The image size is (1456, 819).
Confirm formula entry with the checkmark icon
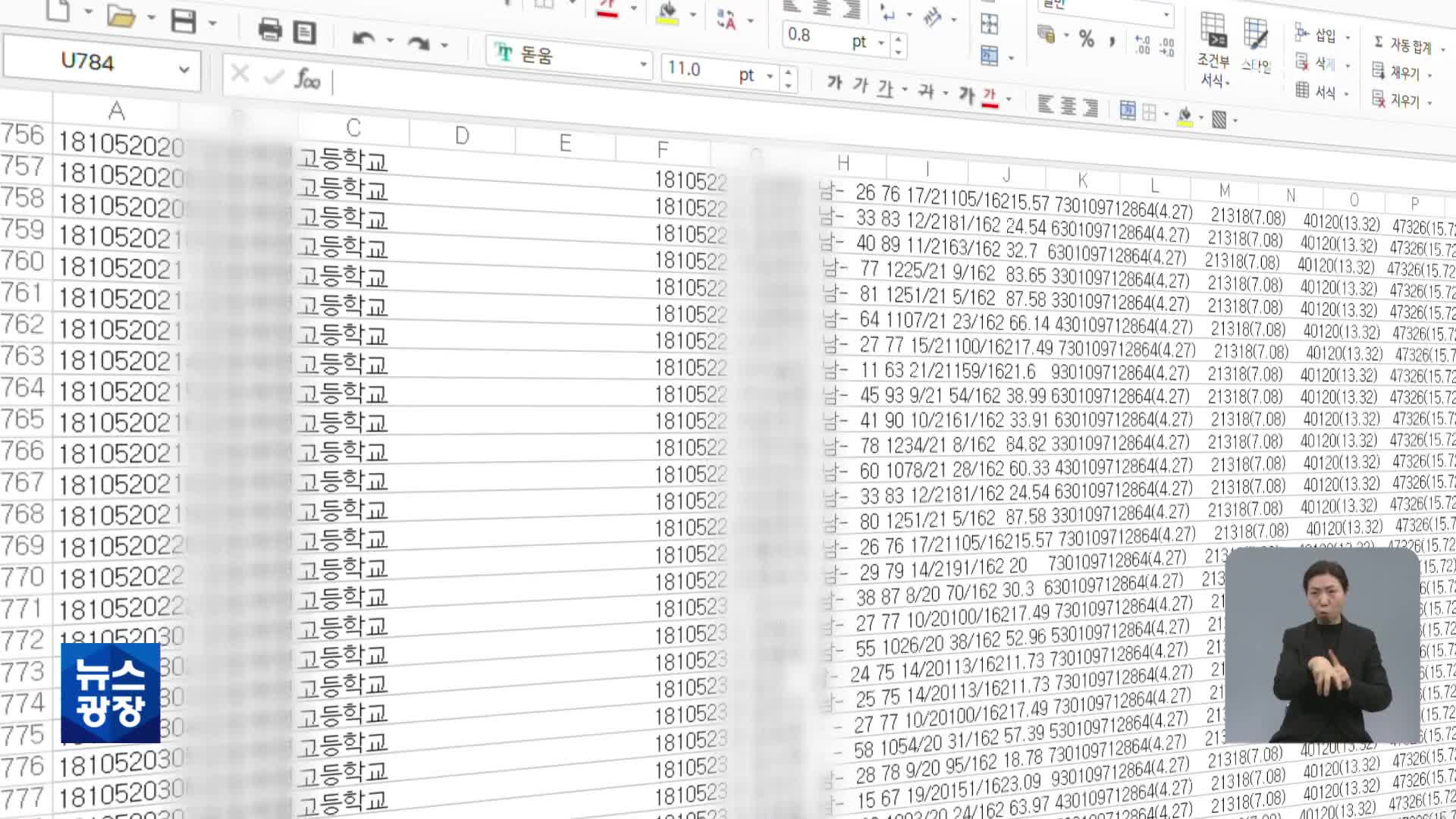point(274,76)
